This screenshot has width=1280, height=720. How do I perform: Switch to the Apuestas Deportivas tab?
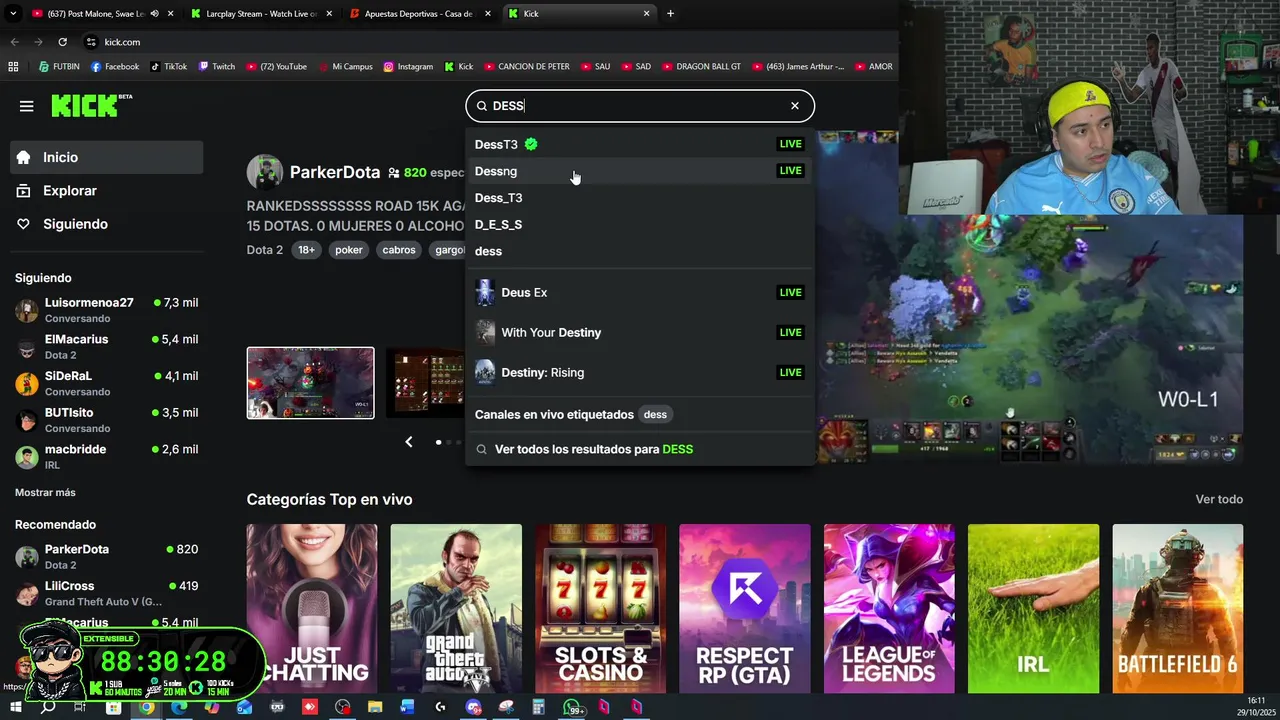point(418,14)
